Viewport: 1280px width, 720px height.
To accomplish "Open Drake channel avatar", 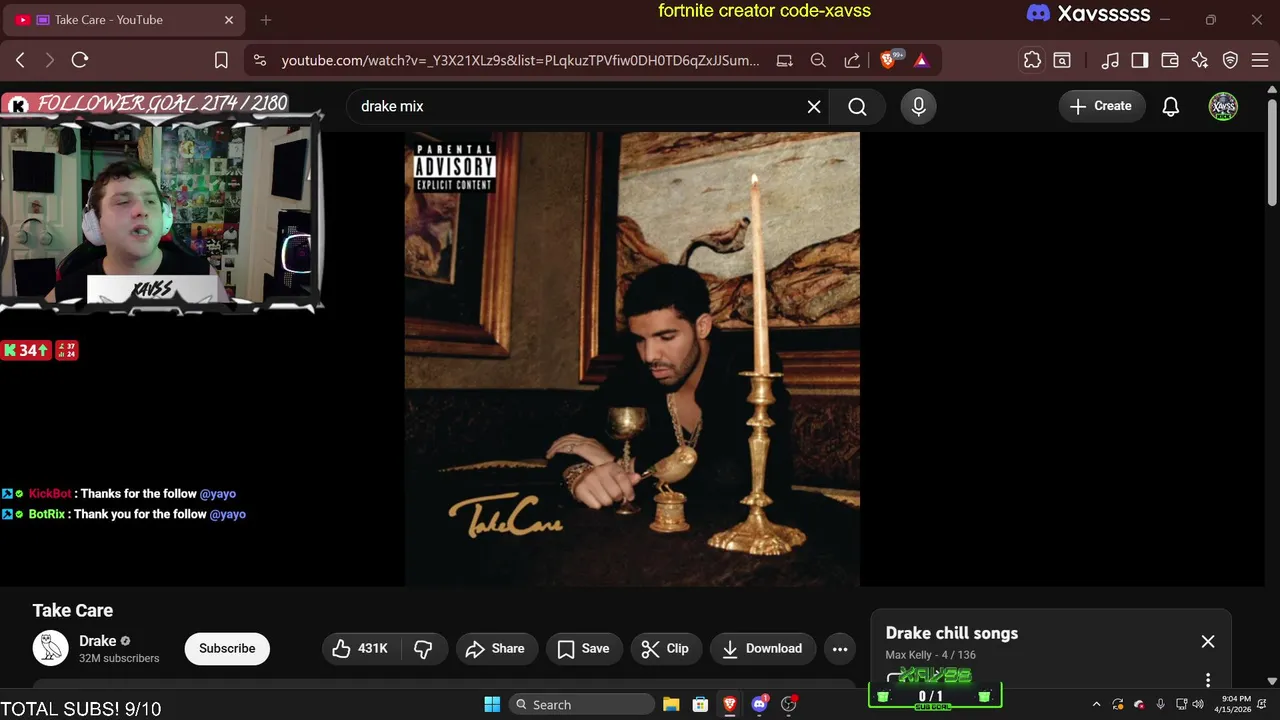I will pos(50,648).
